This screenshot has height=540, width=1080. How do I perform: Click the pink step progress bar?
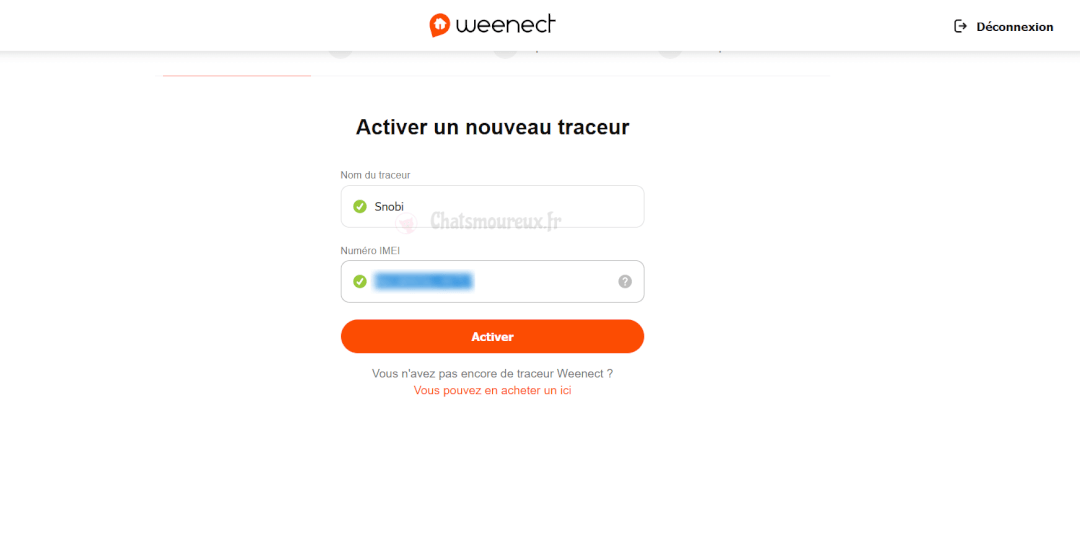click(237, 75)
